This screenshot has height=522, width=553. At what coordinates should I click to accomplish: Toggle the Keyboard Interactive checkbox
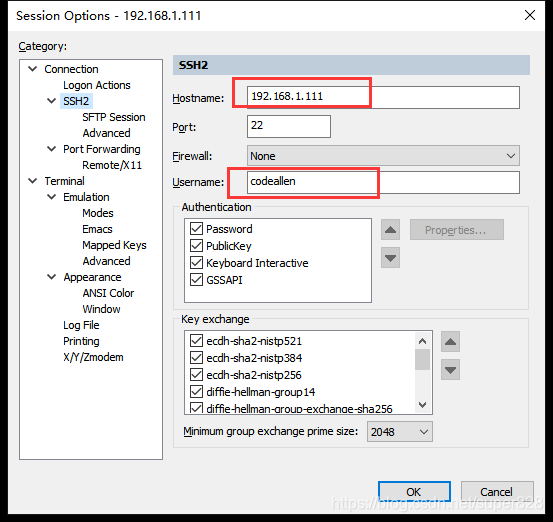tap(196, 262)
